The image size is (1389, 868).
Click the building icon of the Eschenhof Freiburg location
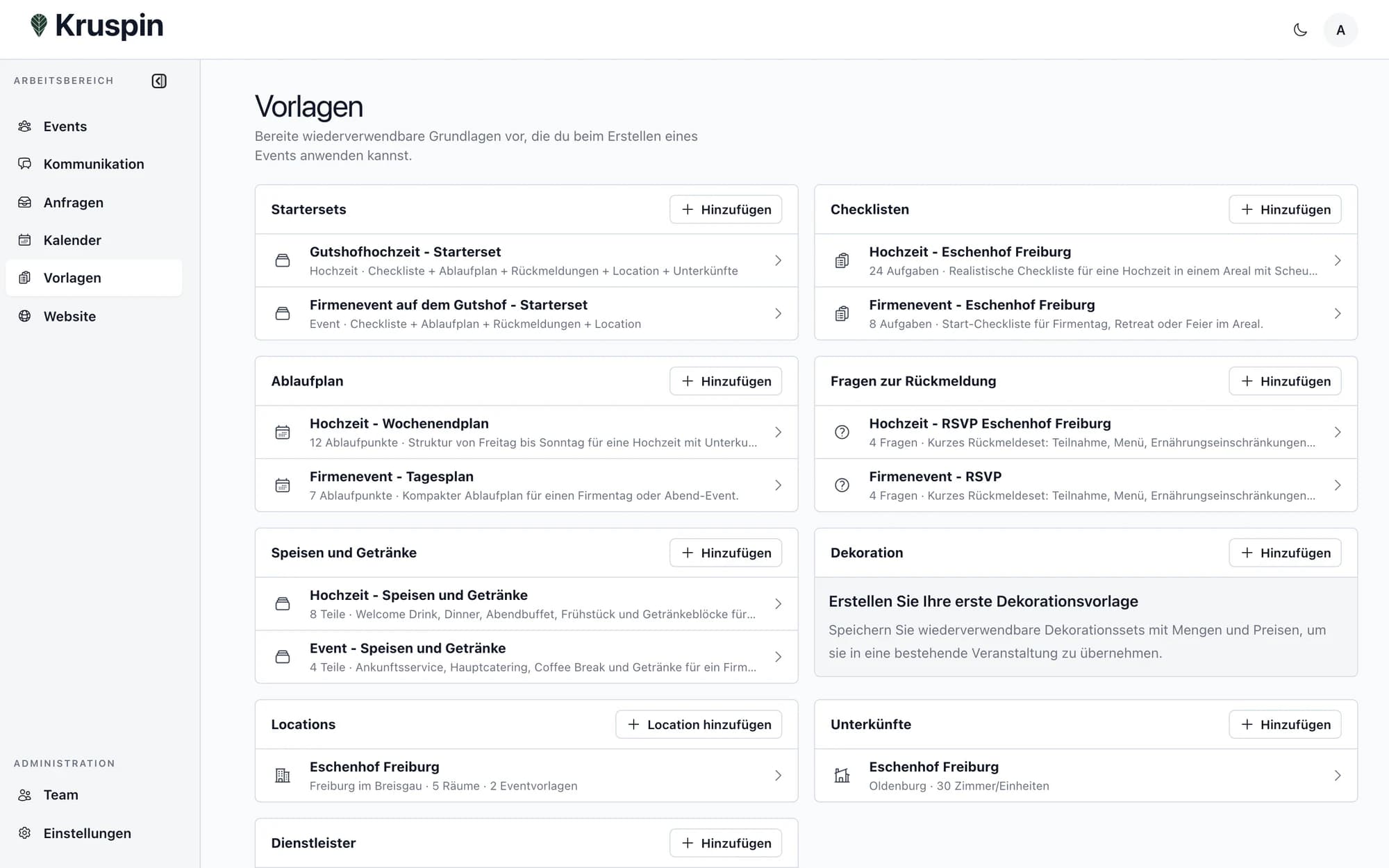[283, 776]
